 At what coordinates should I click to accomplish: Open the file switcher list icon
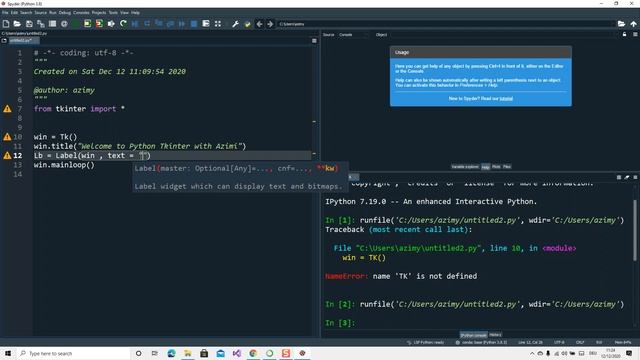pyautogui.click(x=52, y=24)
